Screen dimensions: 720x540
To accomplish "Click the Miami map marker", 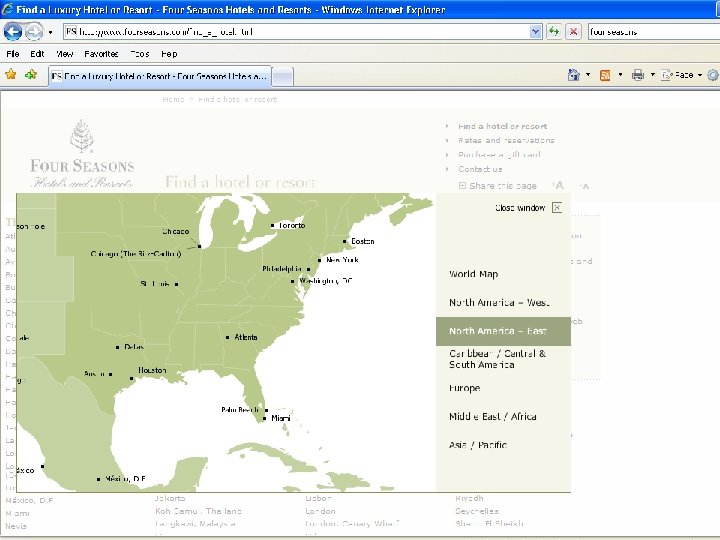I will coord(264,418).
